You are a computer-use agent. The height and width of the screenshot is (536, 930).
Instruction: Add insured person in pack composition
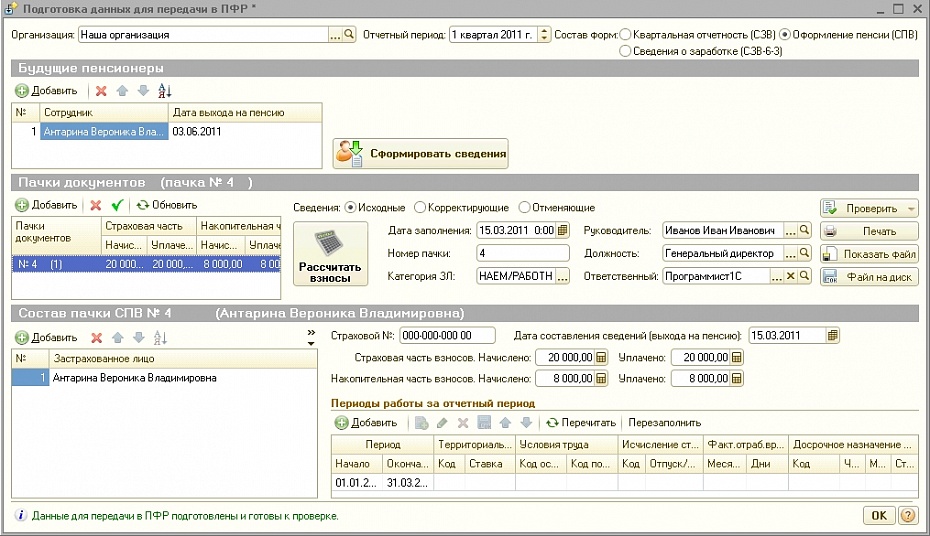coord(46,337)
